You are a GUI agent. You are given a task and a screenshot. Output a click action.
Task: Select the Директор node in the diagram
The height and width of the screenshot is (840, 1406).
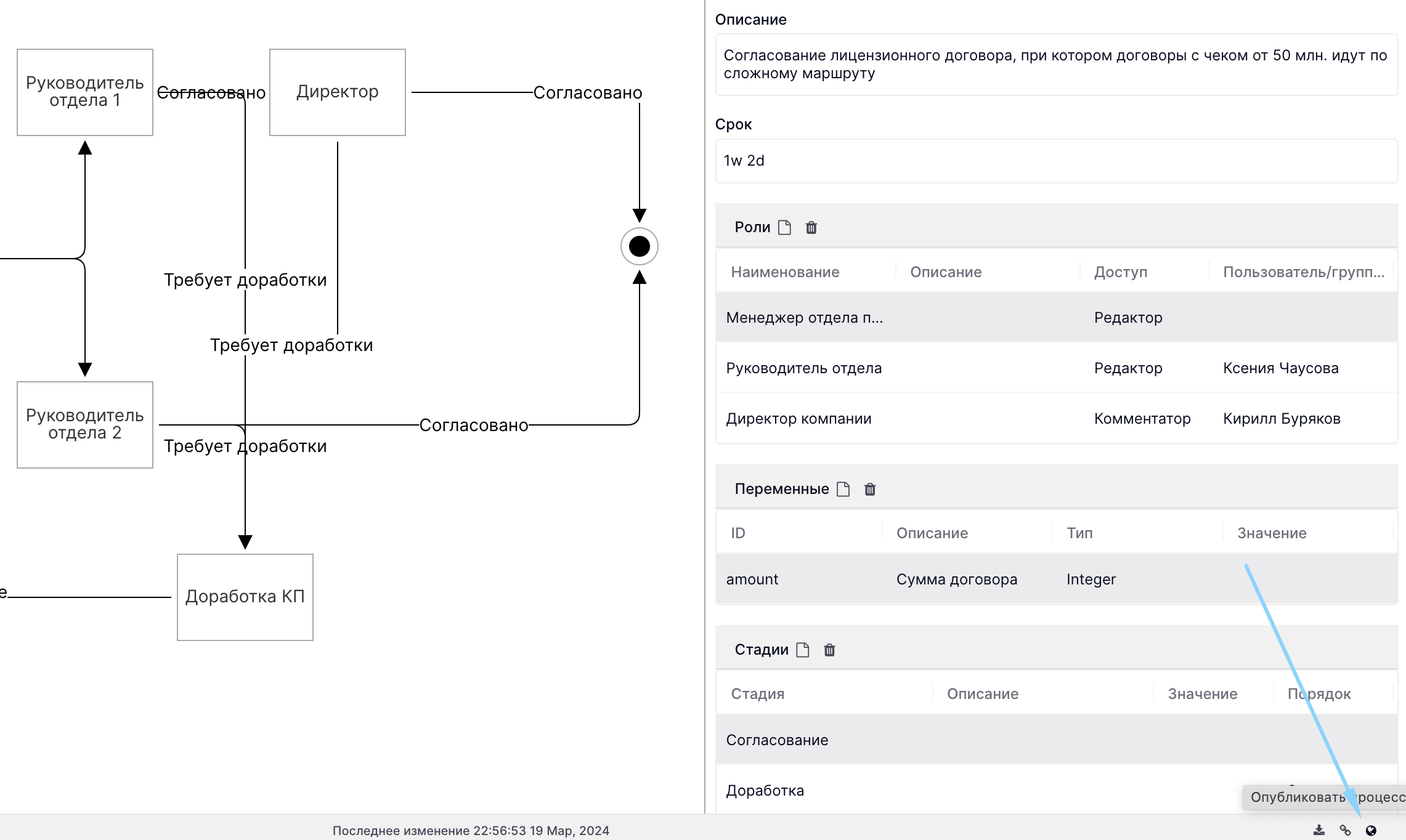coord(338,92)
